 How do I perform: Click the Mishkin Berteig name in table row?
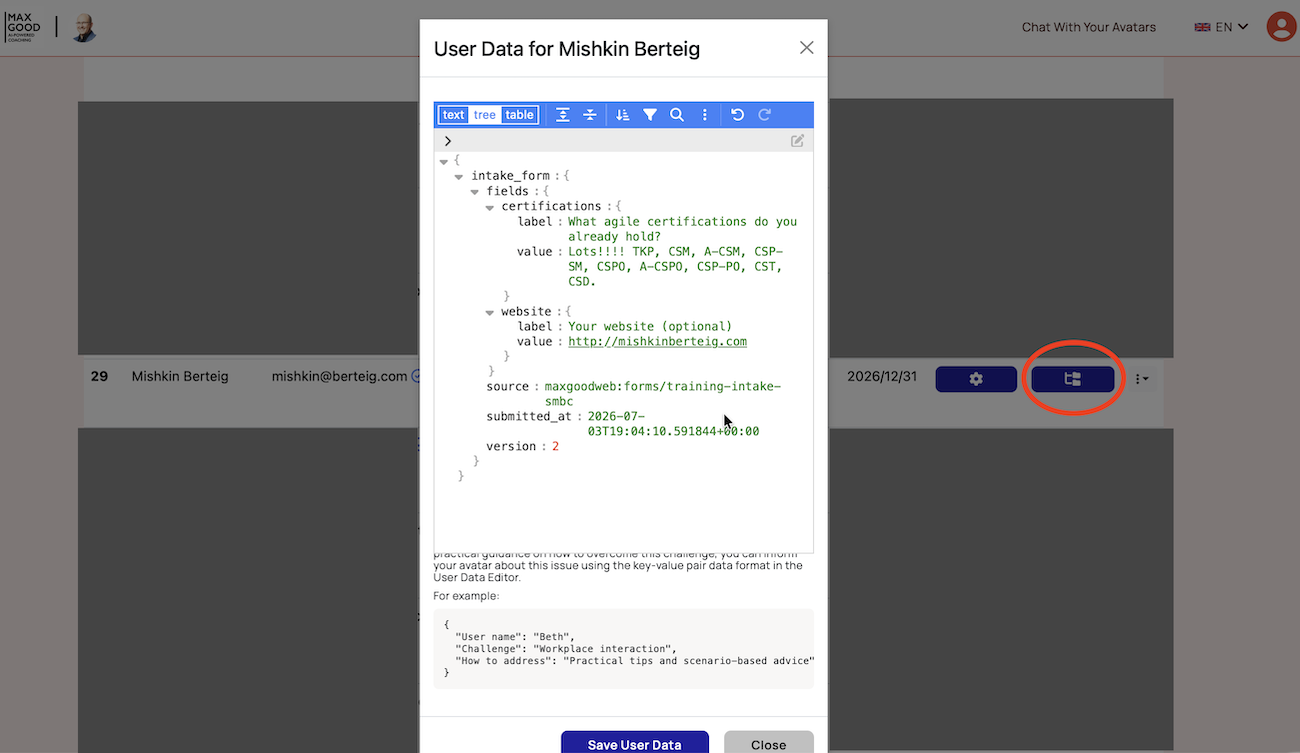180,377
